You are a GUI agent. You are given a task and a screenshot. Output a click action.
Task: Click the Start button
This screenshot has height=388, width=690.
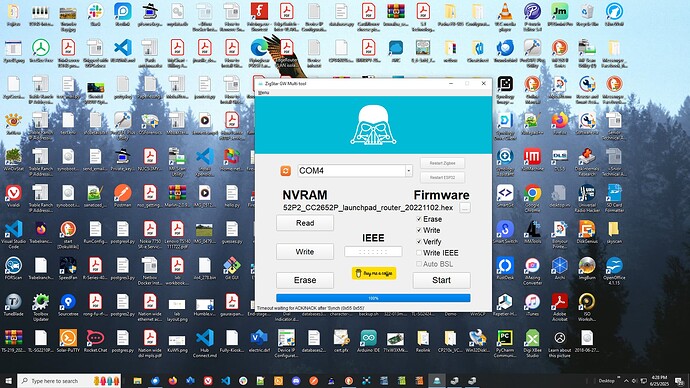(x=441, y=280)
